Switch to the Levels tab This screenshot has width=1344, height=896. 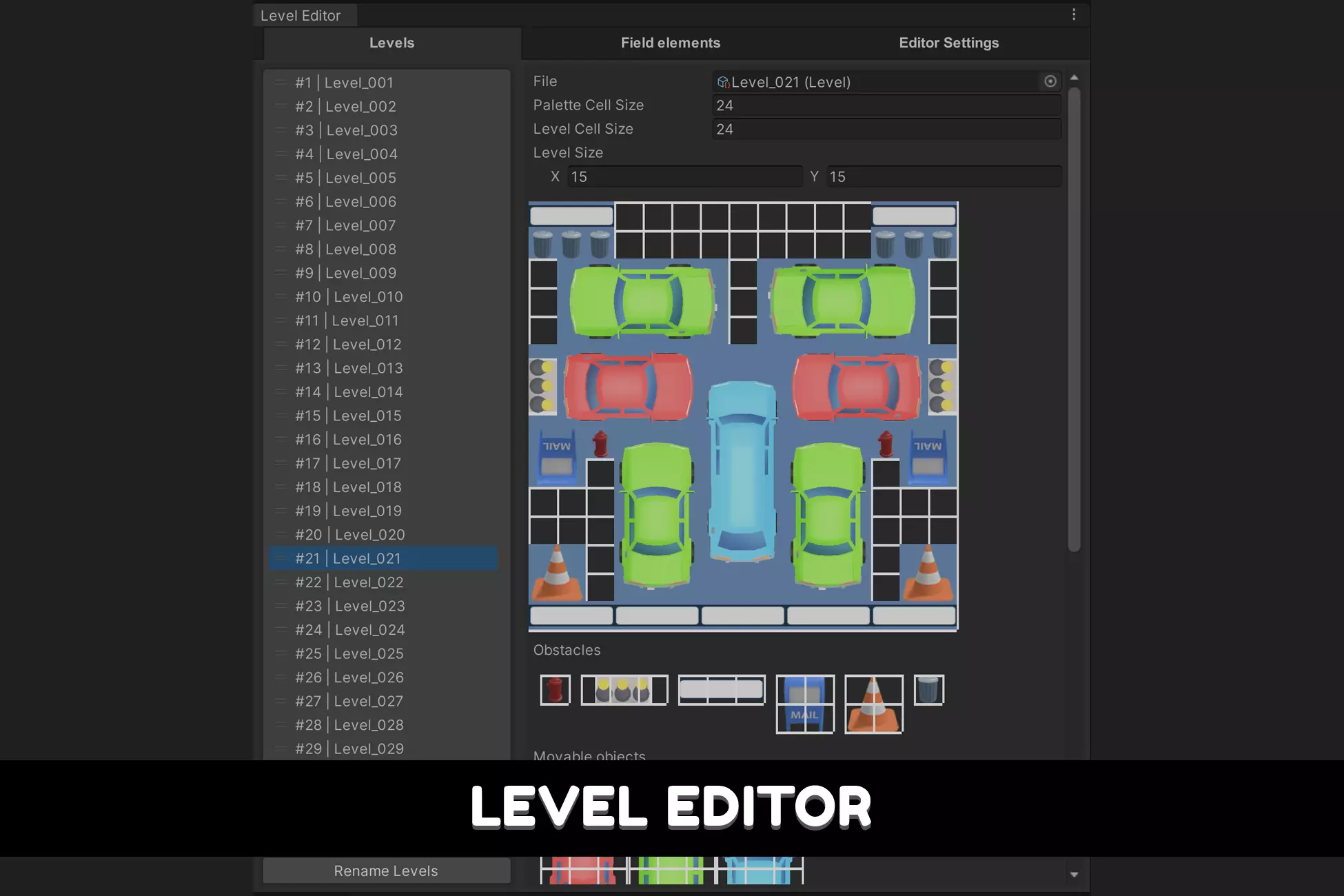coord(391,43)
